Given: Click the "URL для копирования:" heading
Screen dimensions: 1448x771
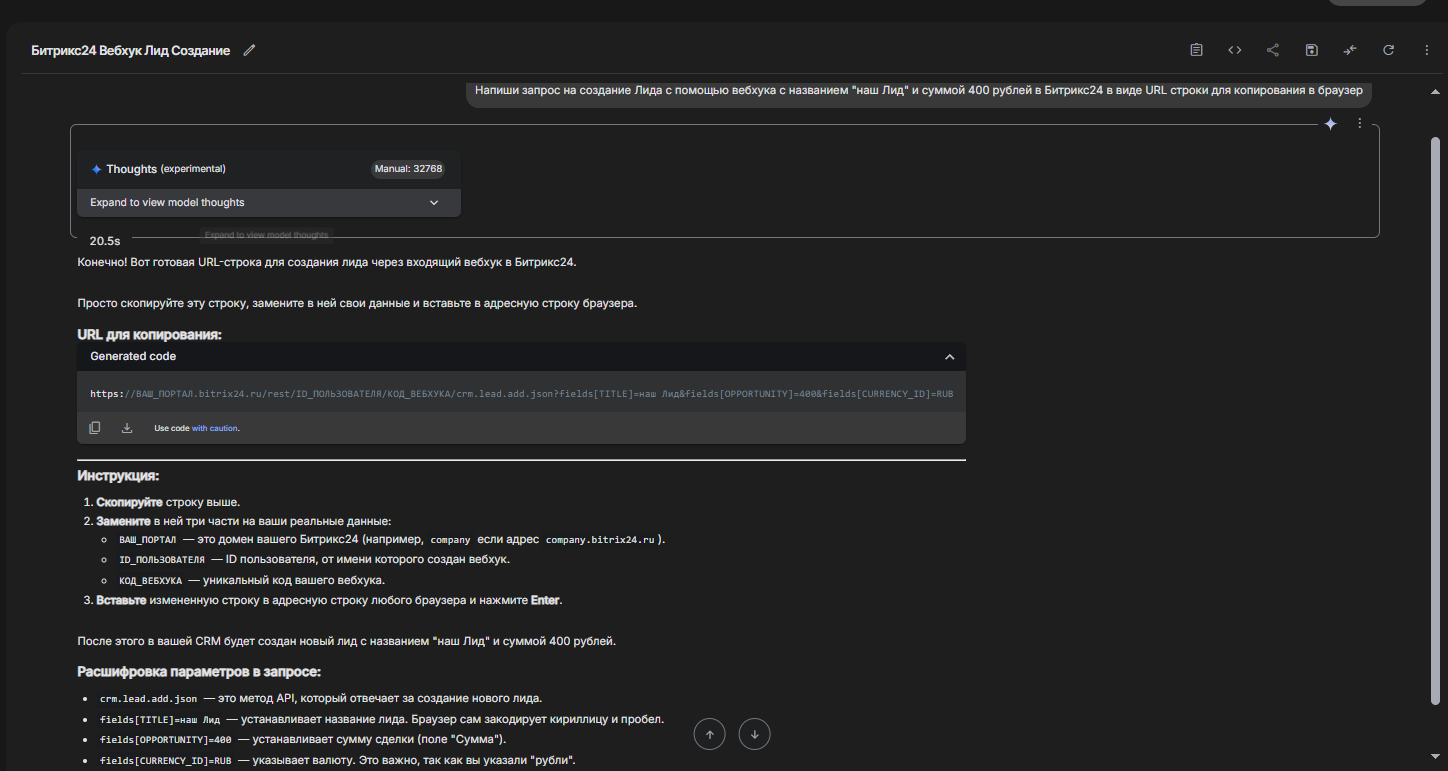Looking at the screenshot, I should 150,334.
